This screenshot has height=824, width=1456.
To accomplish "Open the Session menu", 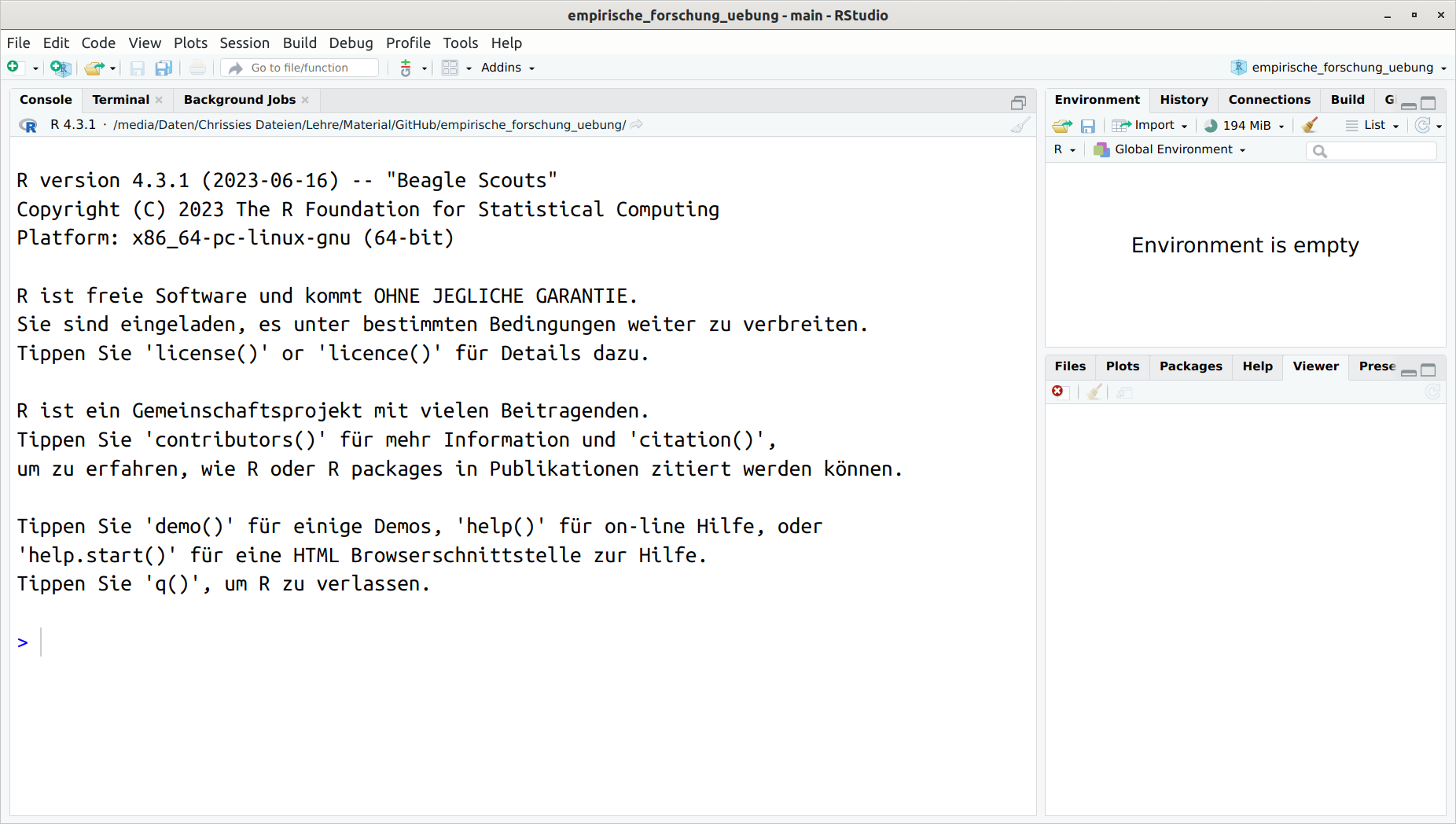I will pyautogui.click(x=245, y=43).
